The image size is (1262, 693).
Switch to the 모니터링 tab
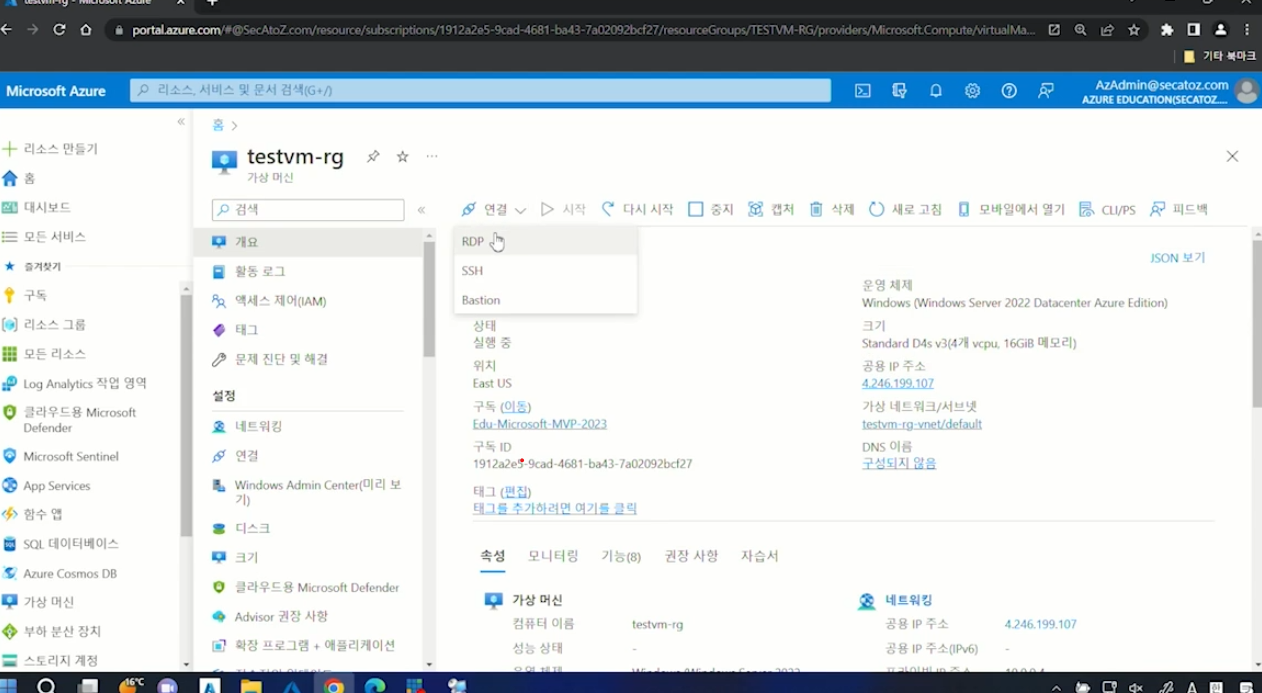tap(553, 556)
